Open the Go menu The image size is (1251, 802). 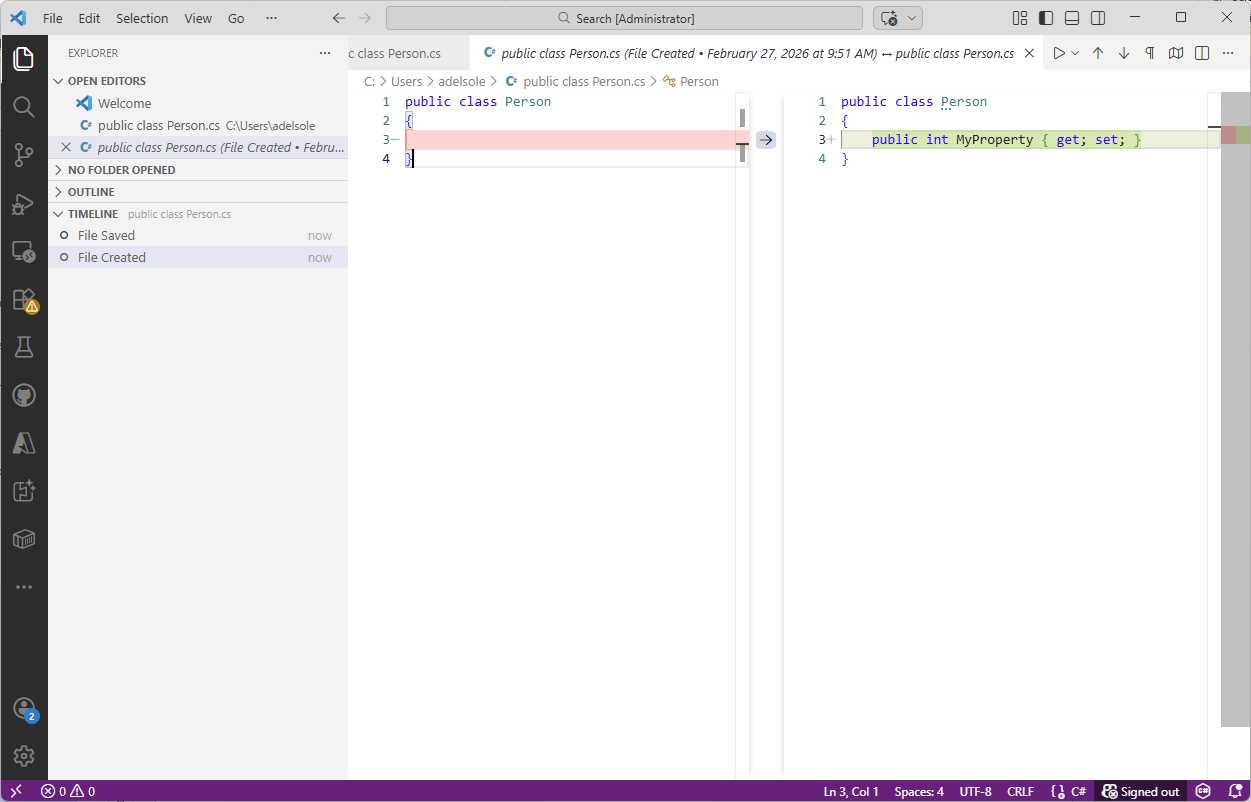click(x=236, y=18)
